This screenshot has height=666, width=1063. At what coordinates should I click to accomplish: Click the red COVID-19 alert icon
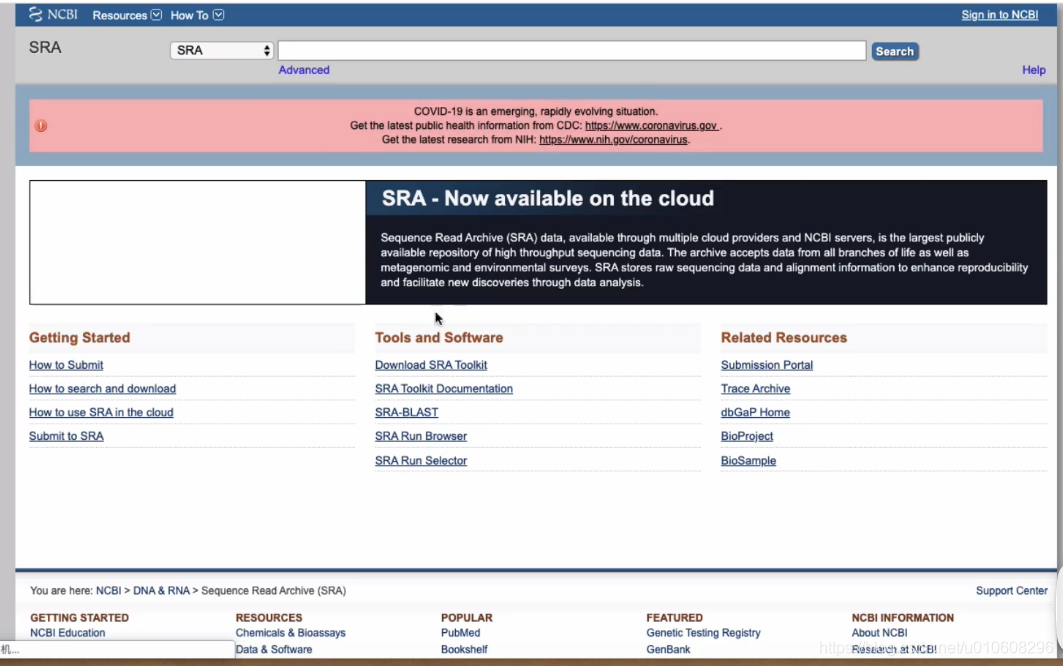[x=41, y=125]
